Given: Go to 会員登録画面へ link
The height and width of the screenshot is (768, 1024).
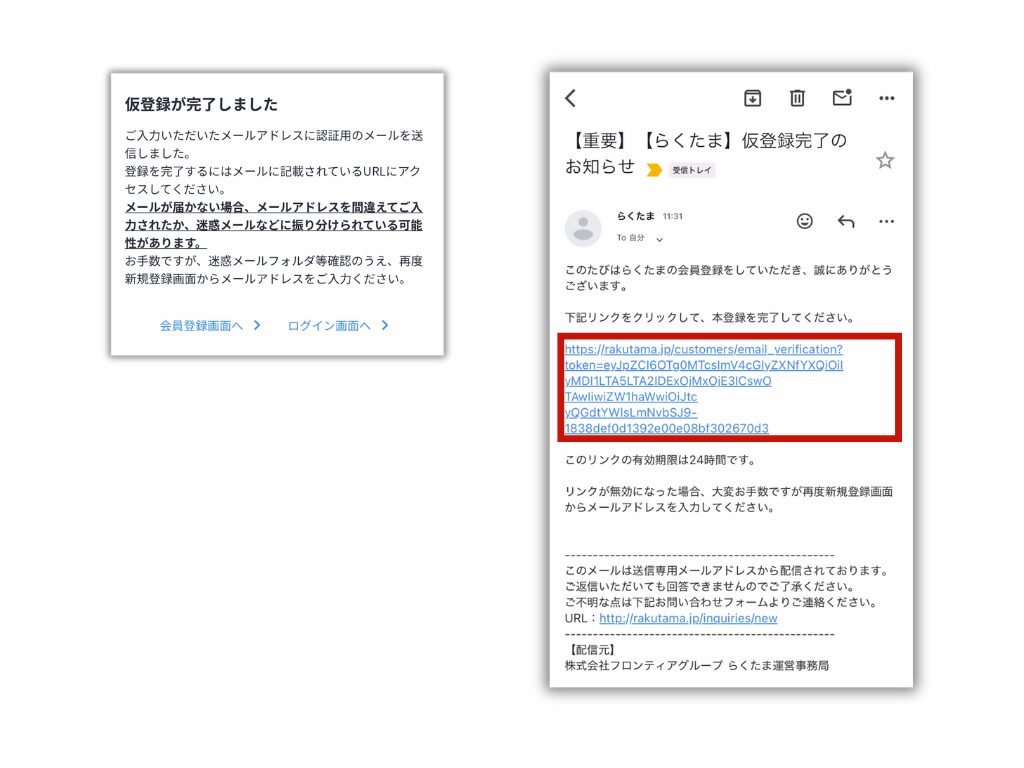Looking at the screenshot, I should (x=201, y=326).
